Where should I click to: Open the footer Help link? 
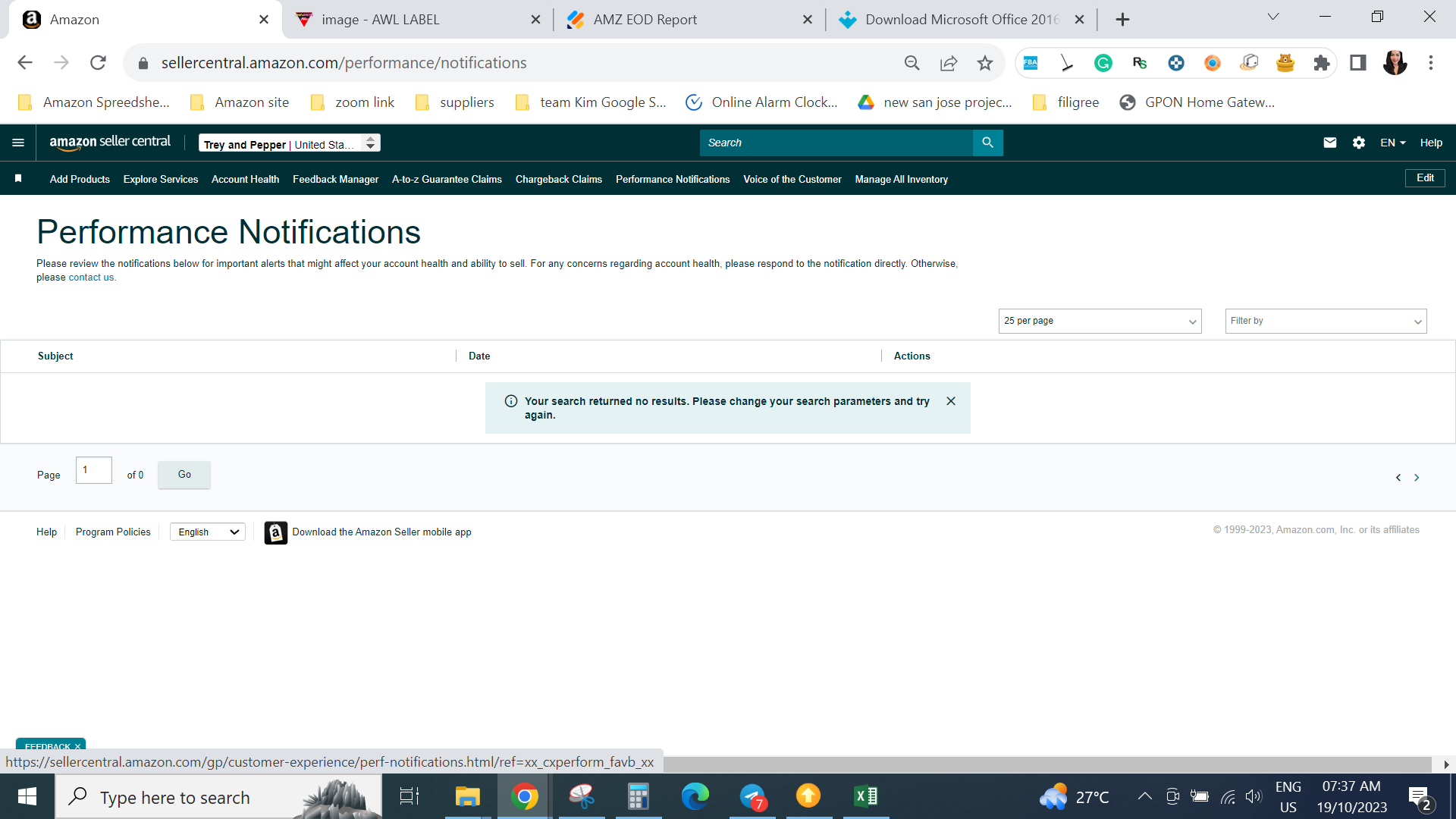pos(46,532)
